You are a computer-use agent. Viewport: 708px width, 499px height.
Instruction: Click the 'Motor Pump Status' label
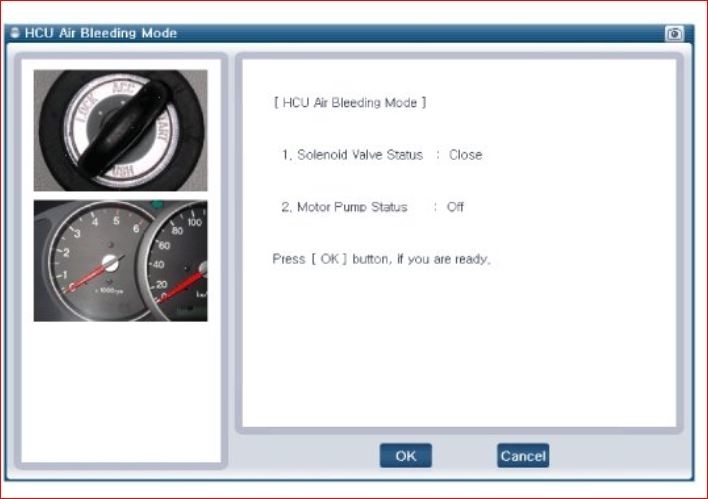point(352,207)
